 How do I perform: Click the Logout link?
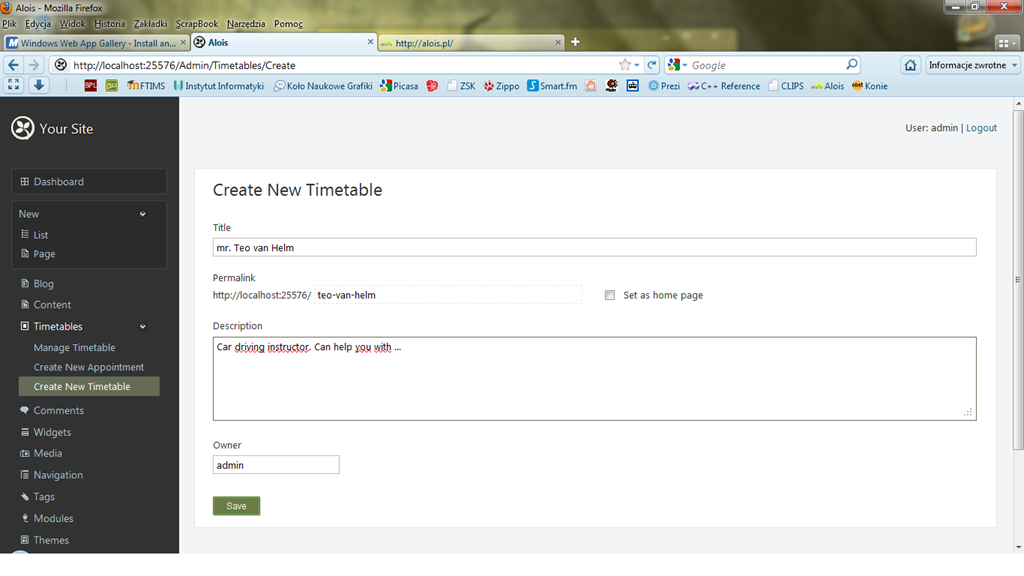(x=981, y=128)
